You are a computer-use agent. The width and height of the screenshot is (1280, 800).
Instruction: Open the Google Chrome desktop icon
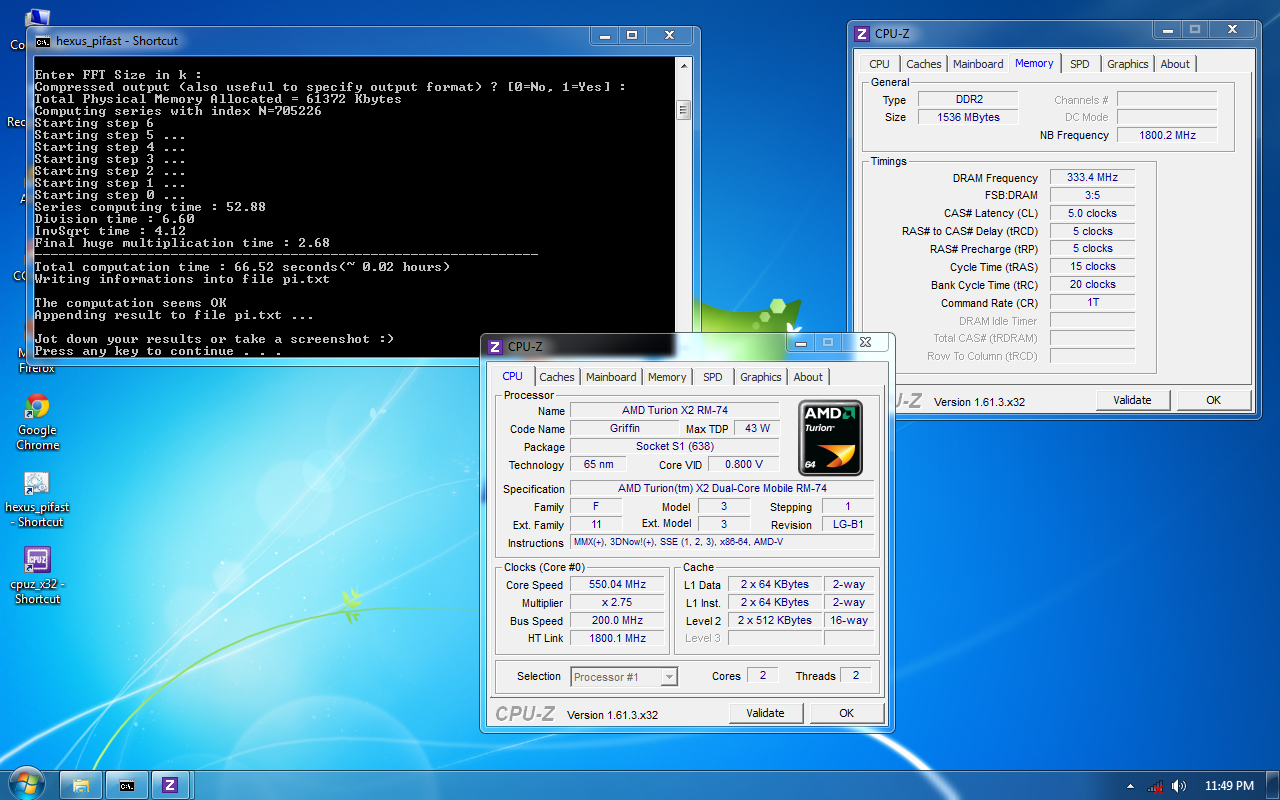click(x=38, y=422)
